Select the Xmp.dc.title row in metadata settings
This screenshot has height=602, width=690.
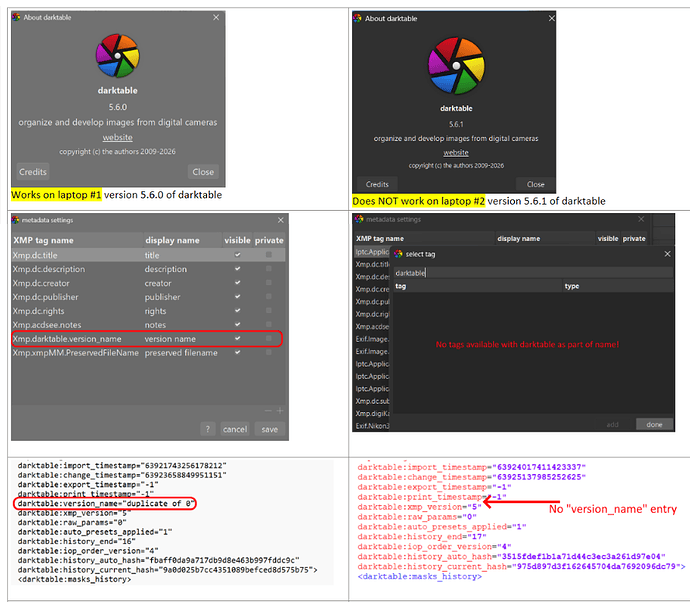(148, 255)
